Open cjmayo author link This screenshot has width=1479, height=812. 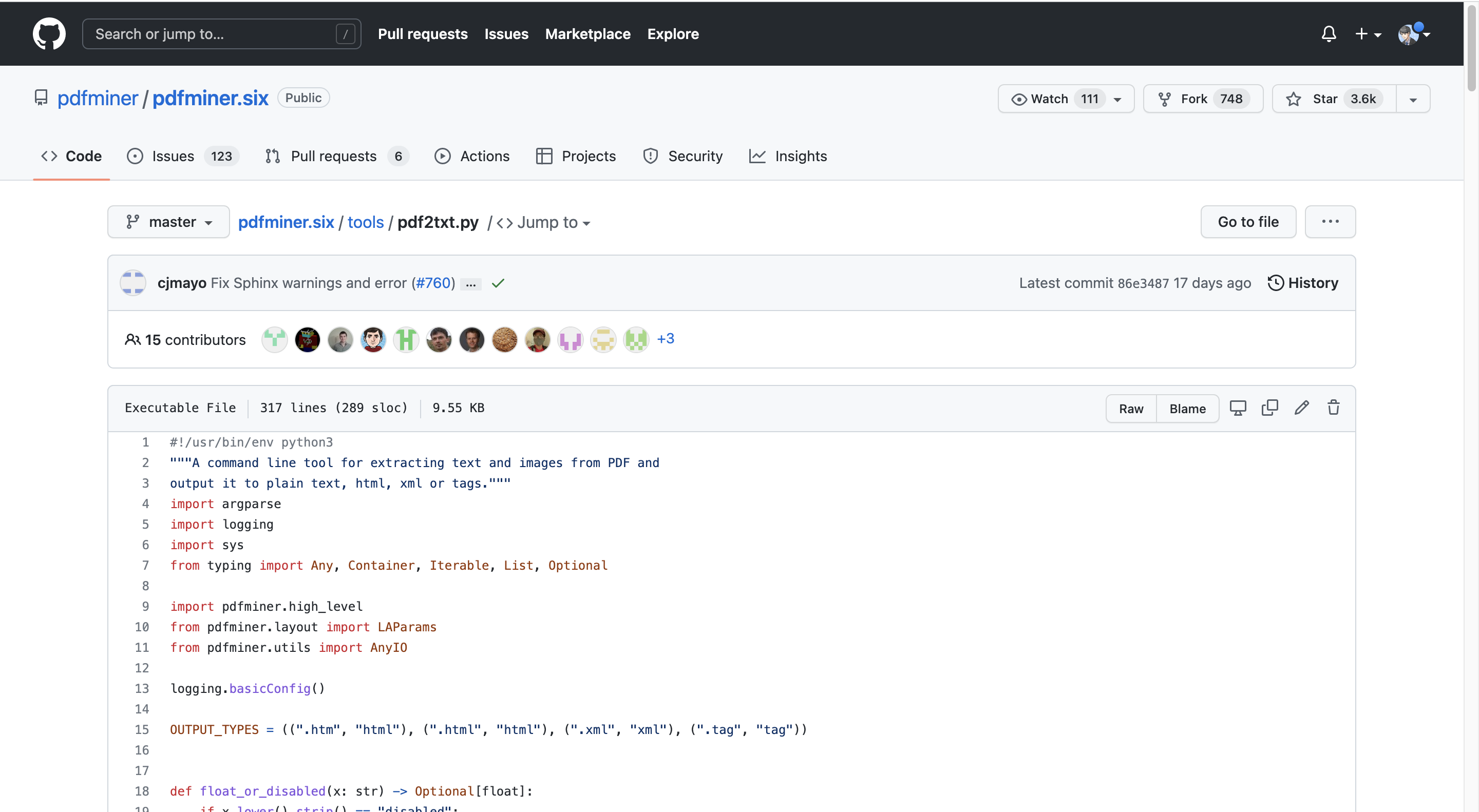(181, 283)
